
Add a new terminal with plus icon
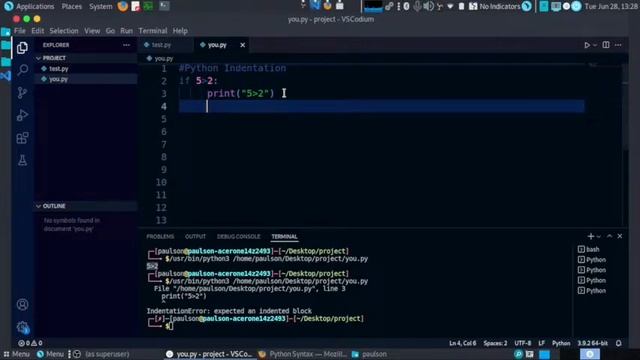(590, 236)
